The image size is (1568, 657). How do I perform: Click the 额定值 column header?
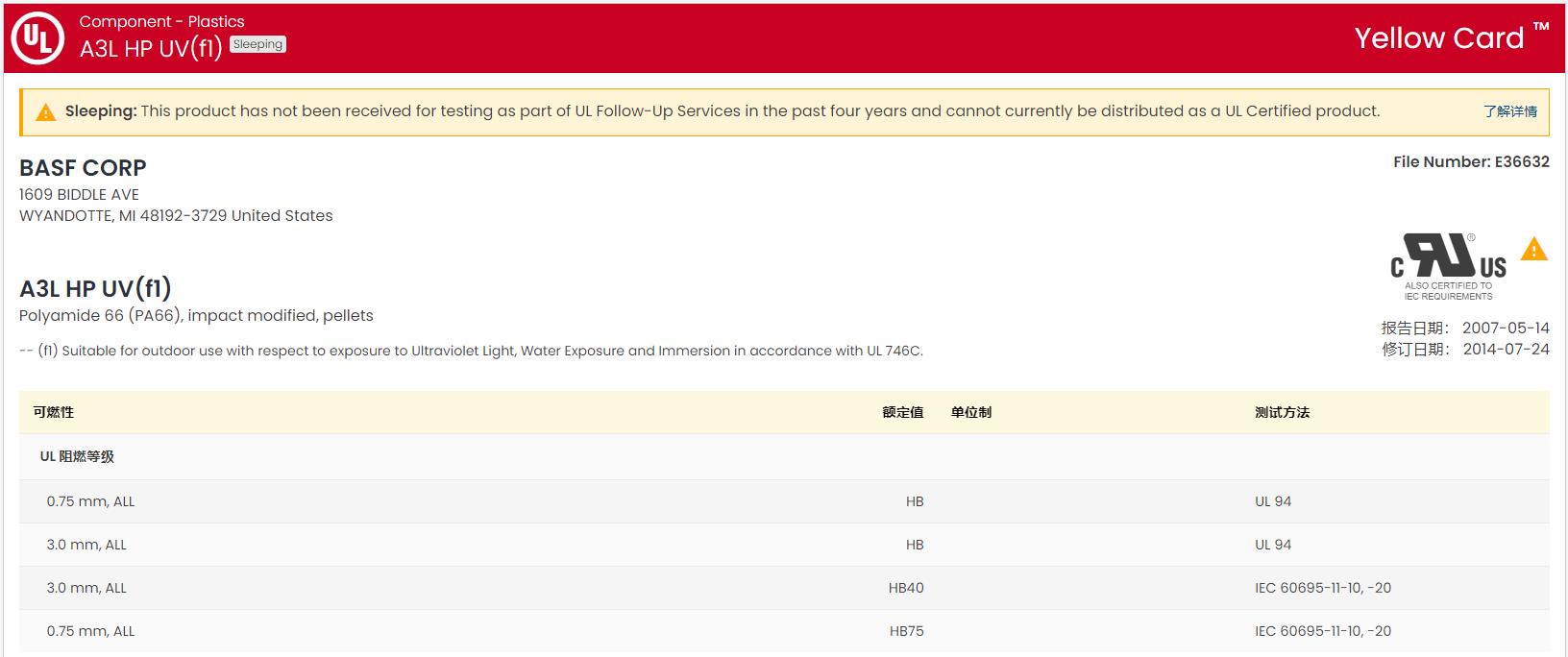(x=903, y=412)
